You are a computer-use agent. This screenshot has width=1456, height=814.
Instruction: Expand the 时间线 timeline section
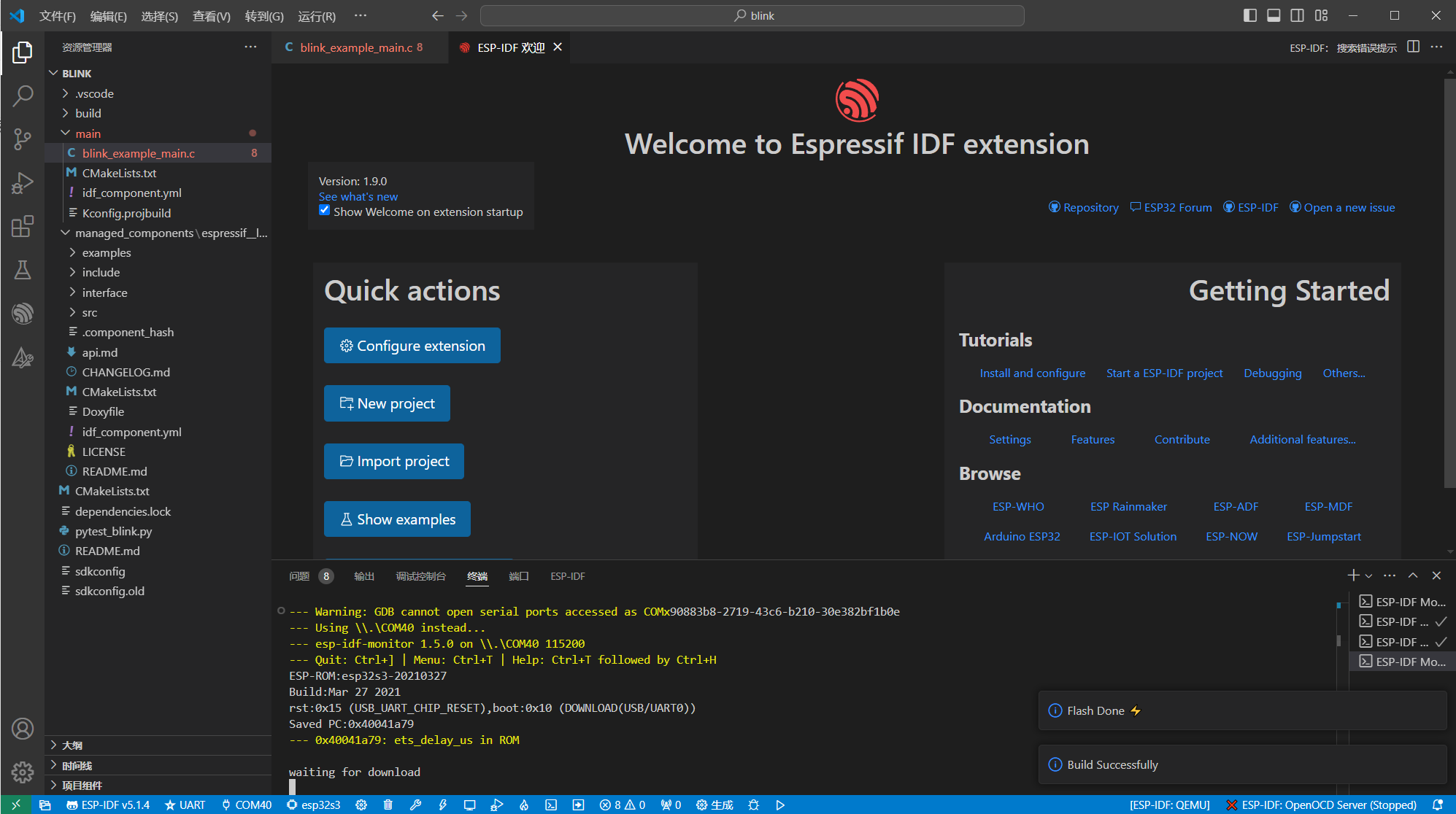158,765
